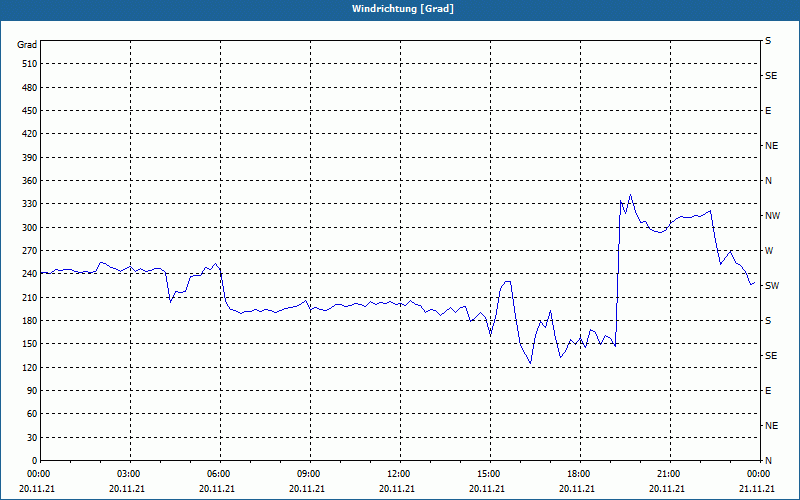The height and width of the screenshot is (500, 800).
Task: Click the SE compass label level with 480
Action: pyautogui.click(x=771, y=76)
